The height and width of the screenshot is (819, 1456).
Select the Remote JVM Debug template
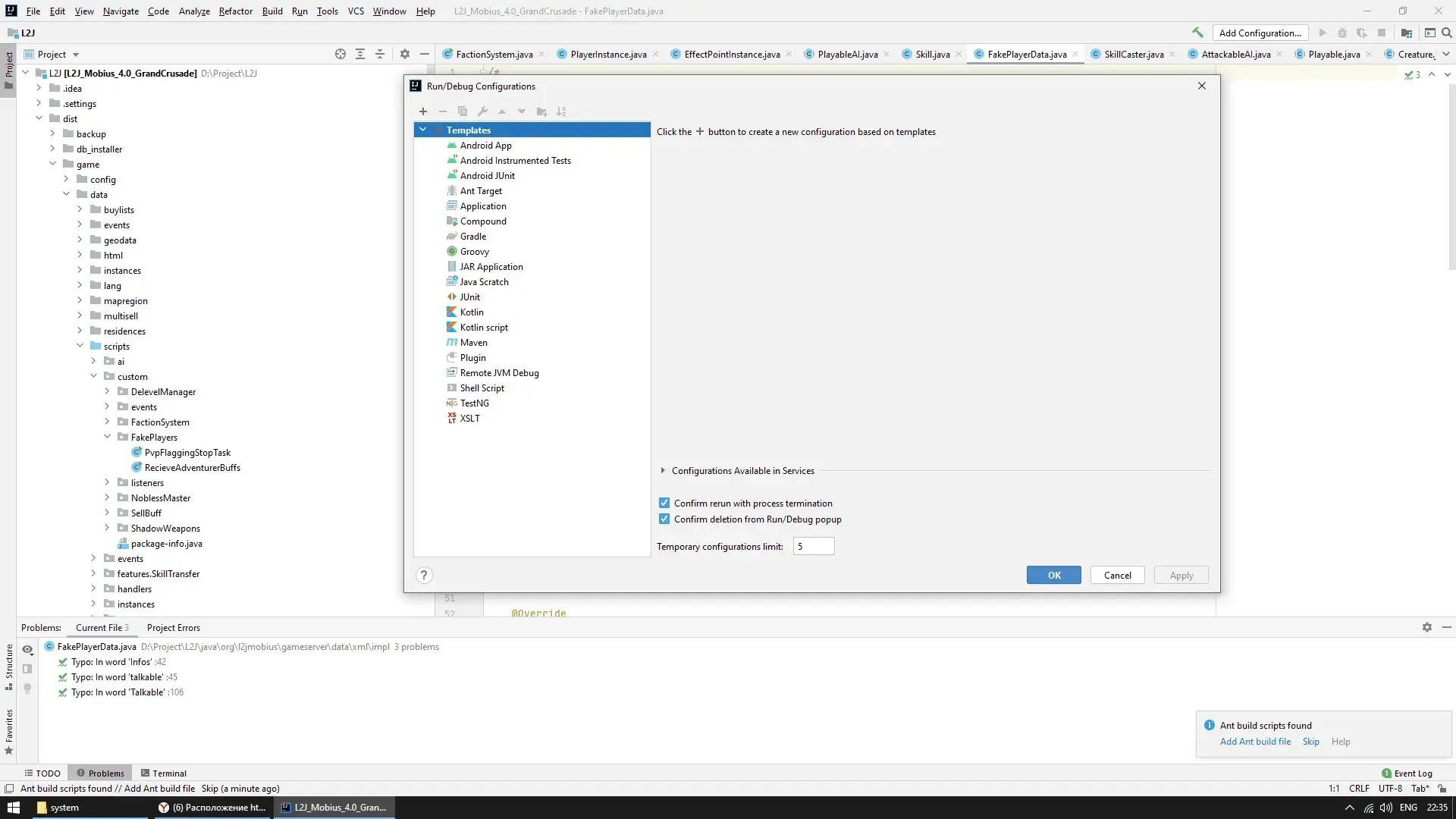(x=499, y=372)
